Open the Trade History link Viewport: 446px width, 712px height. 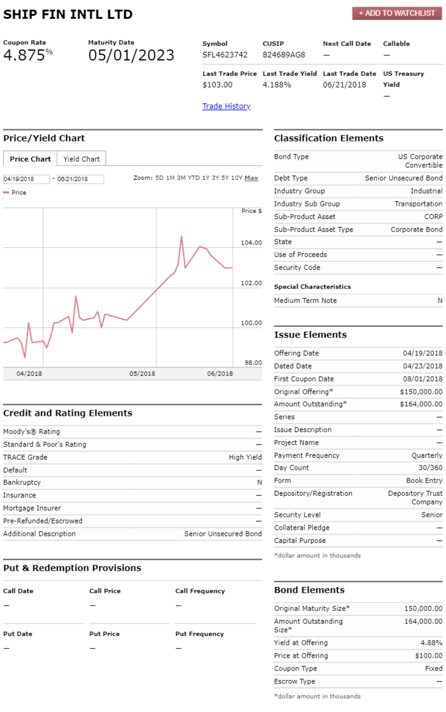[226, 106]
